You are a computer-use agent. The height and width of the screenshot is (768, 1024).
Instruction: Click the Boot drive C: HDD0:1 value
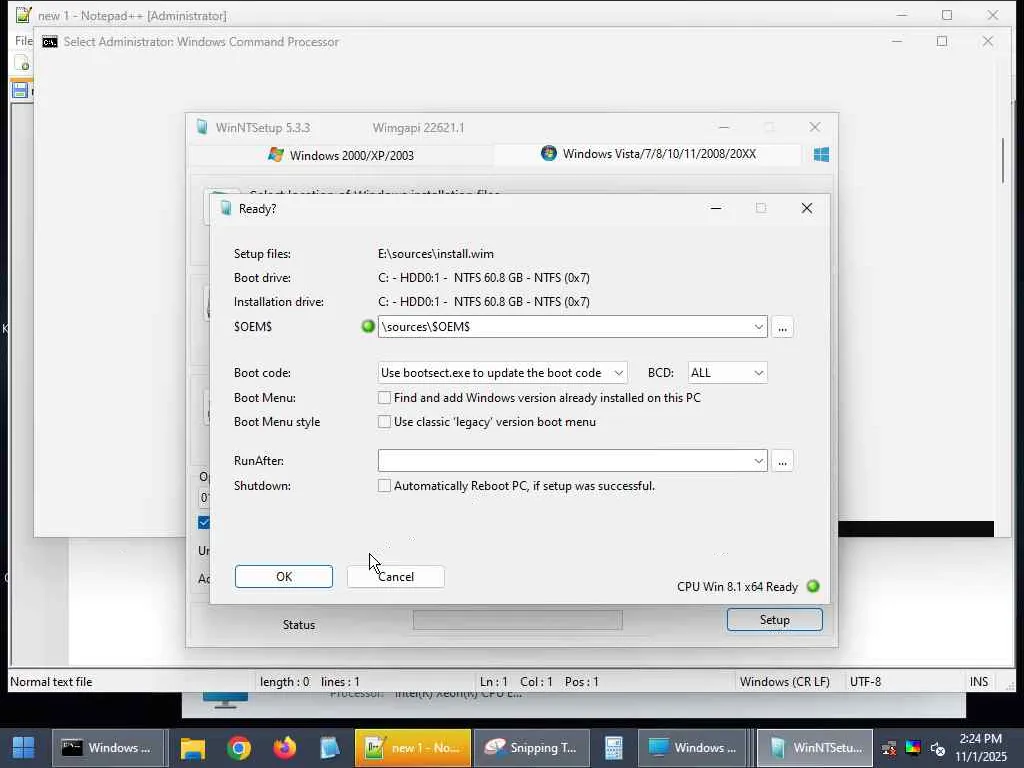click(x=483, y=278)
